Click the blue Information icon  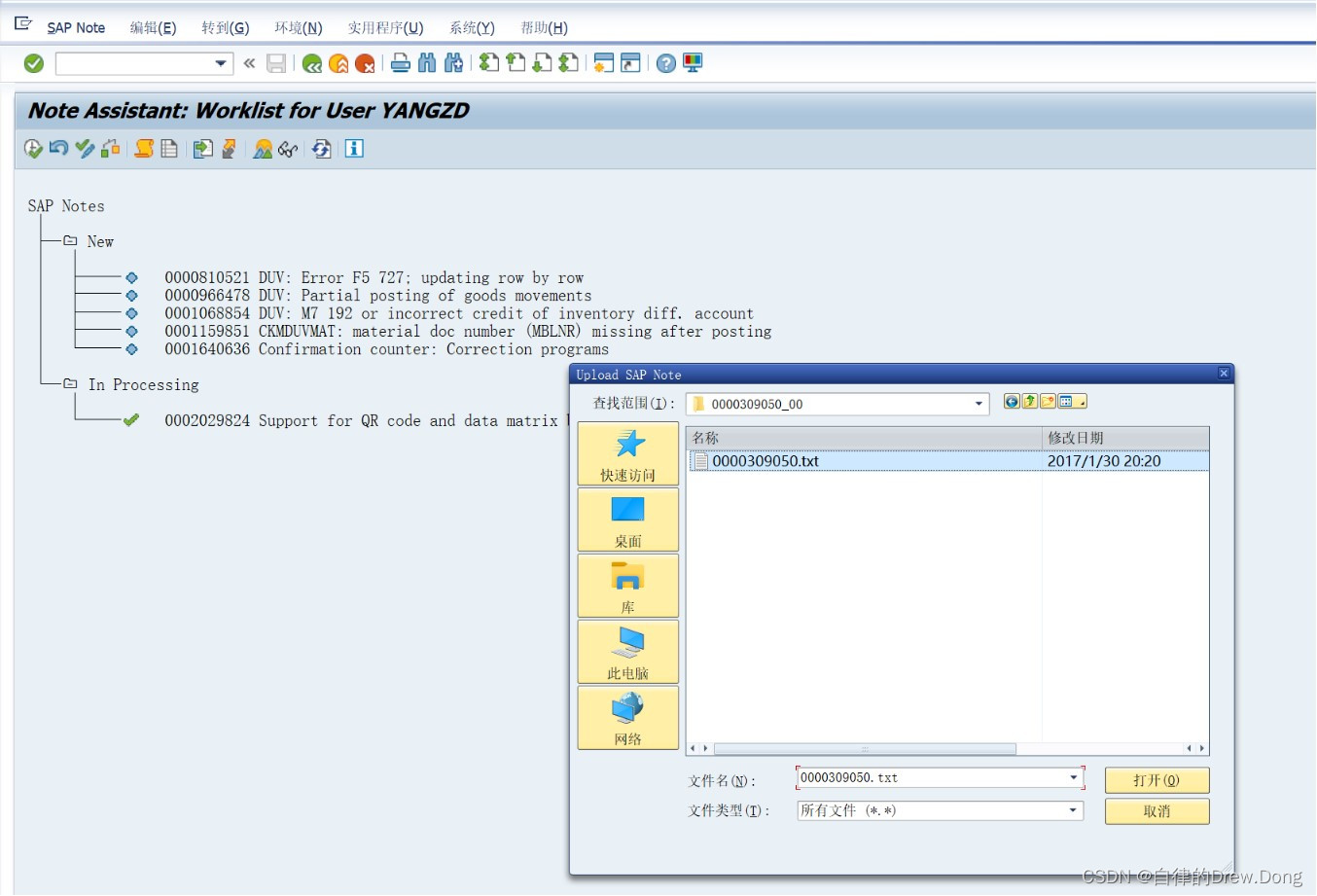[354, 149]
